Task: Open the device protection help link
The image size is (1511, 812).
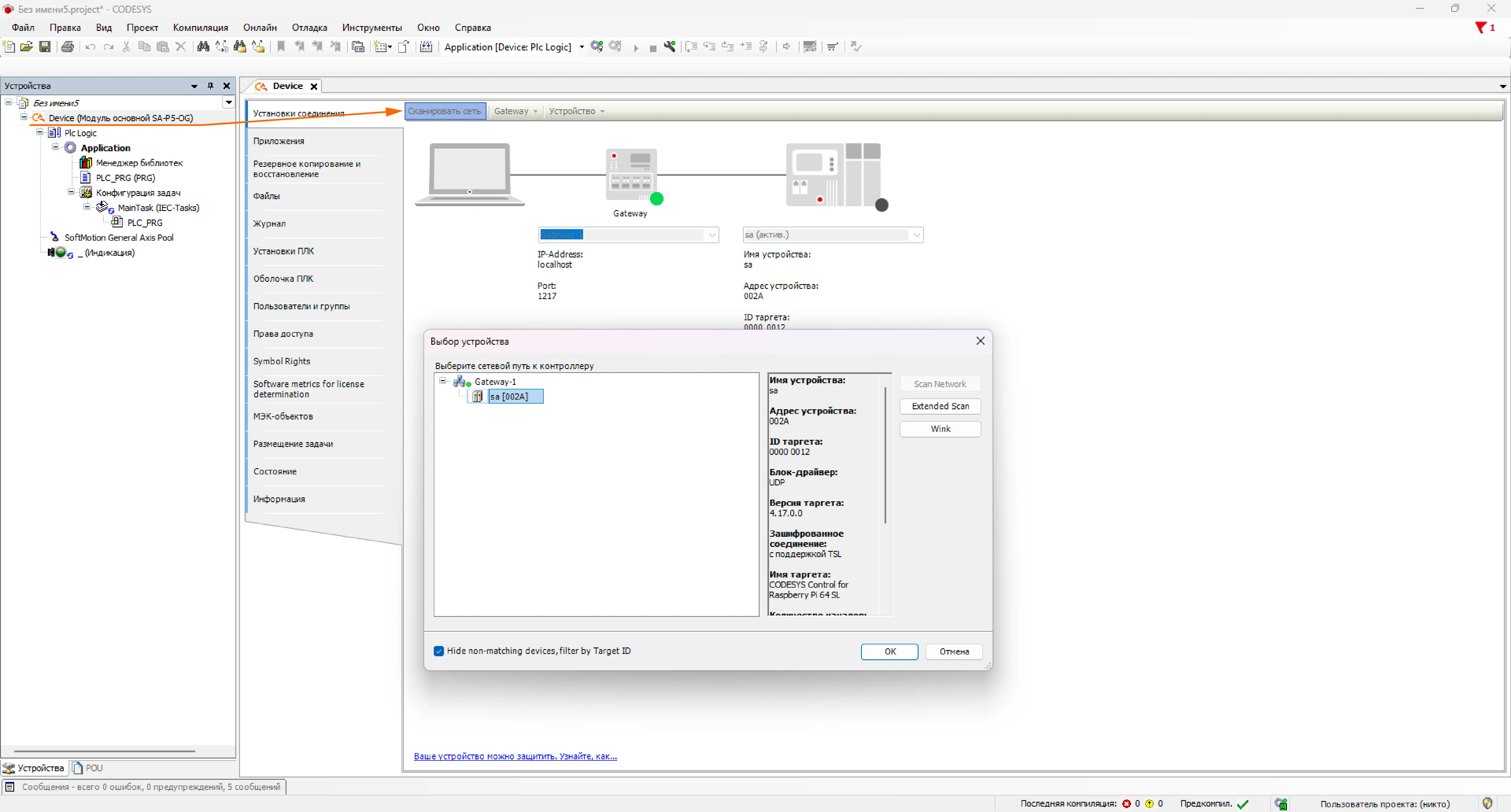Action: (515, 756)
